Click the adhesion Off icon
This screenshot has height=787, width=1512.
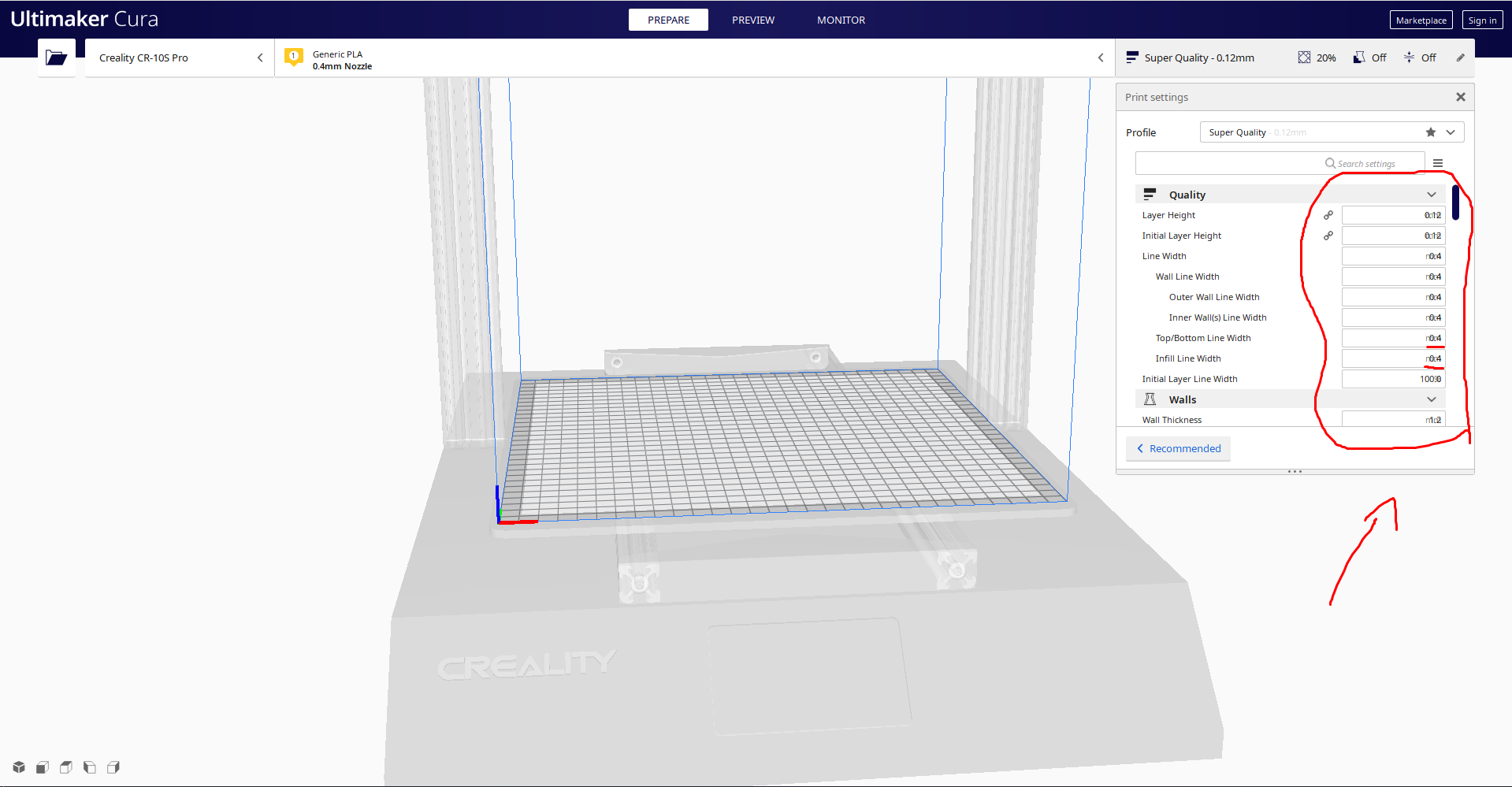(x=1409, y=58)
